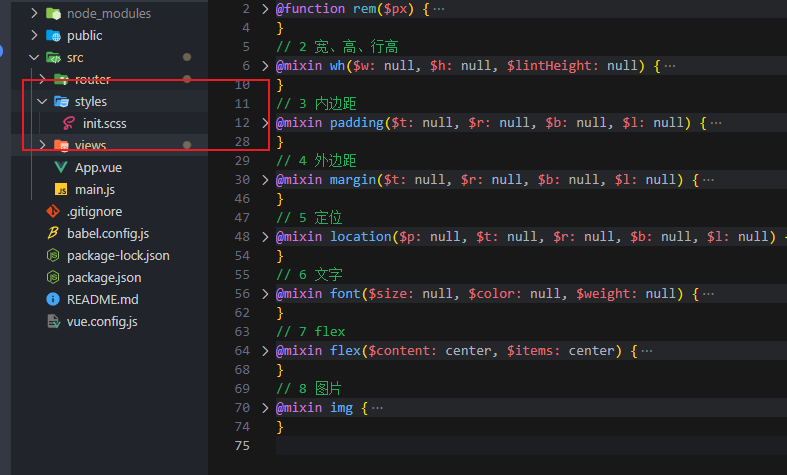Click the public folder globe icon
787x475 pixels.
(x=53, y=36)
